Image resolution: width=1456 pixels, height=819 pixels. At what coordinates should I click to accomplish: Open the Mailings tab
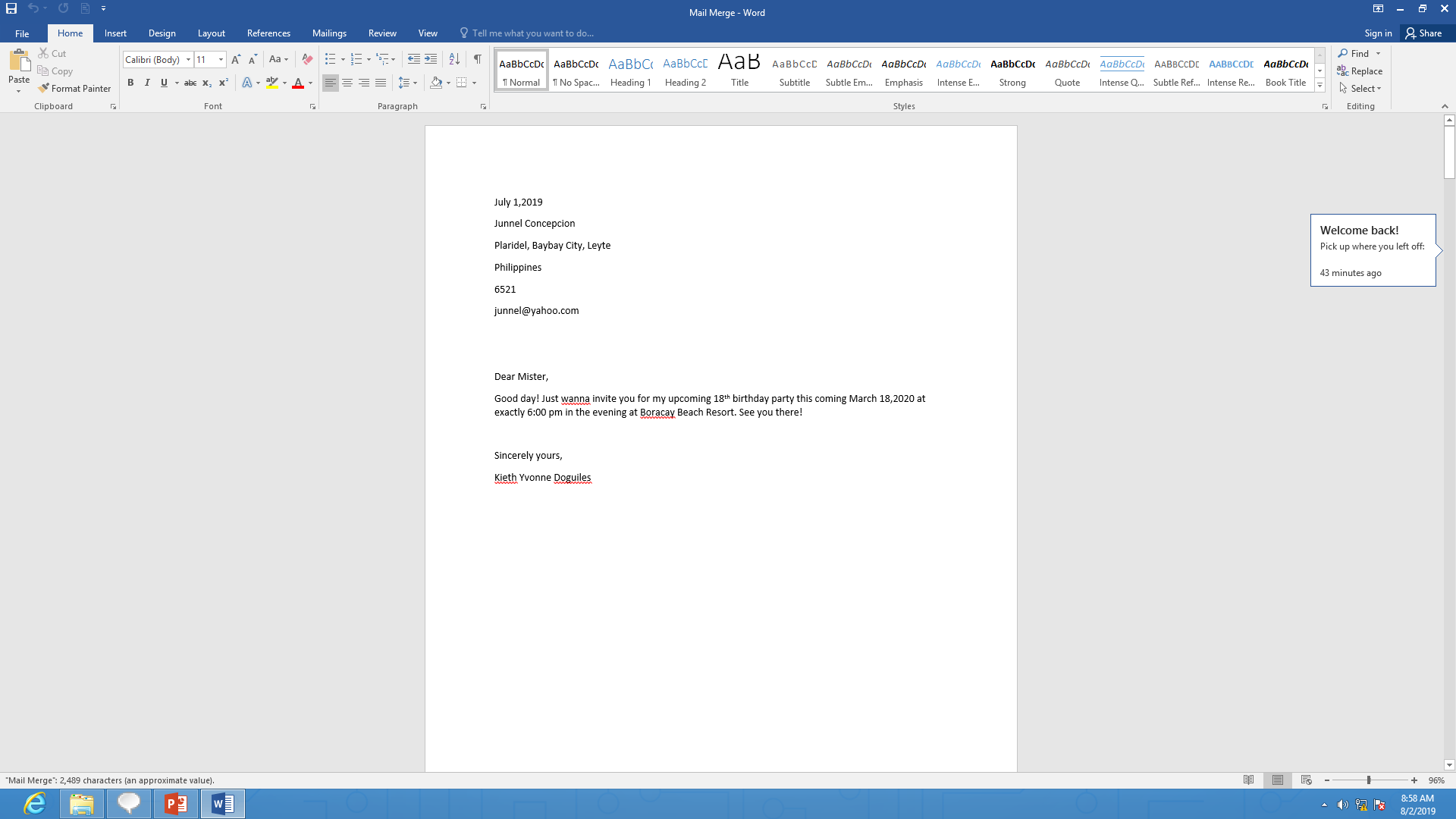pyautogui.click(x=328, y=33)
